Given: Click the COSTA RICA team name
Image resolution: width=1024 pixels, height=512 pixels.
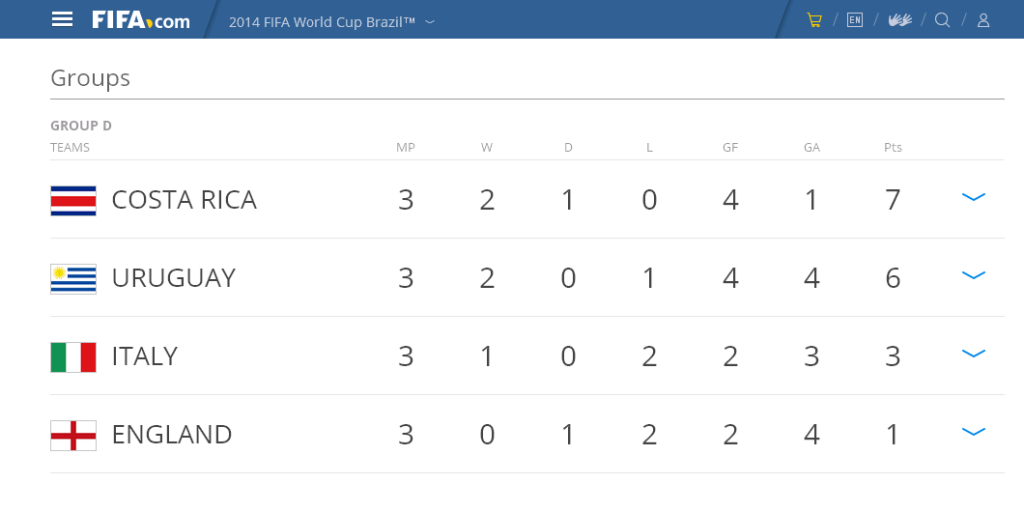Looking at the screenshot, I should 184,200.
